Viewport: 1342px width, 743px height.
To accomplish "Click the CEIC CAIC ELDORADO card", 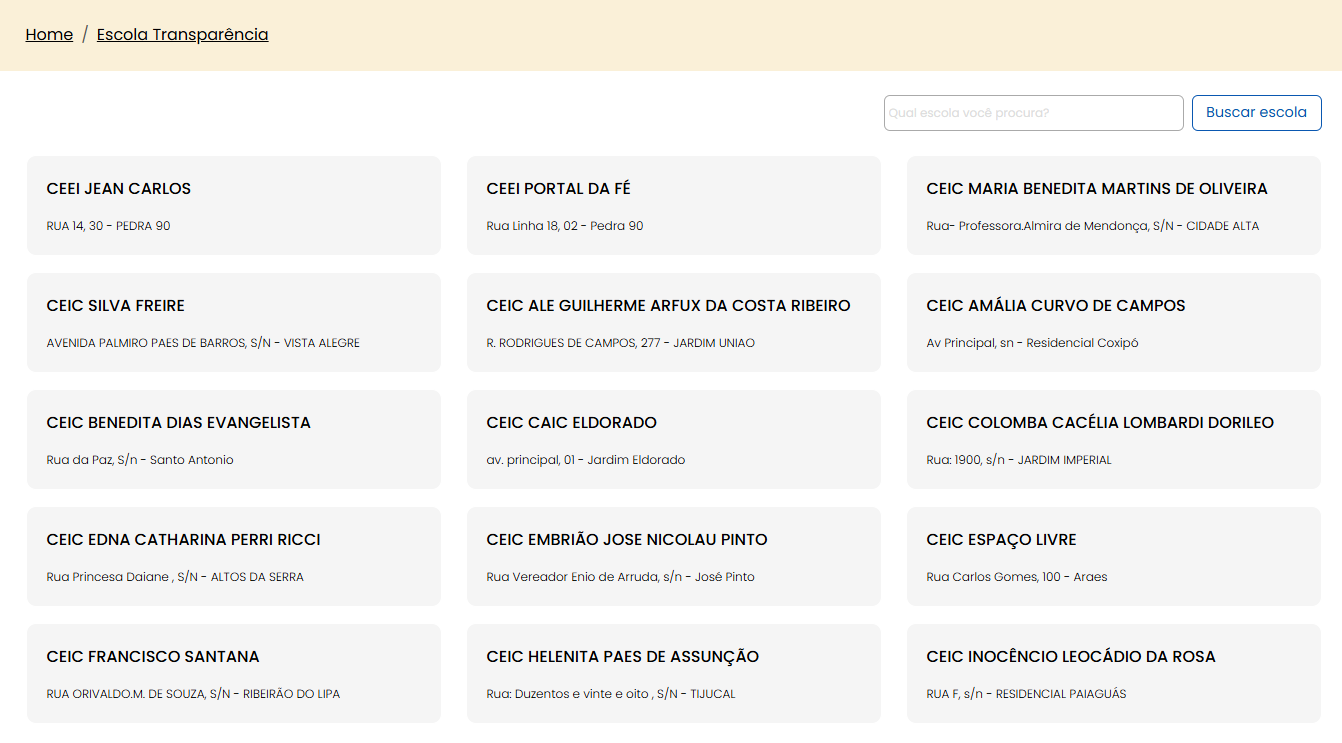I will [x=673, y=439].
